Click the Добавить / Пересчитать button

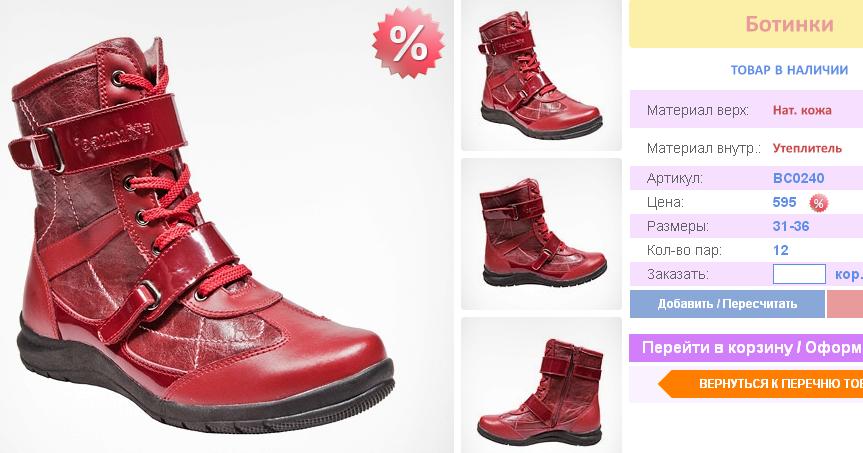[x=727, y=304]
